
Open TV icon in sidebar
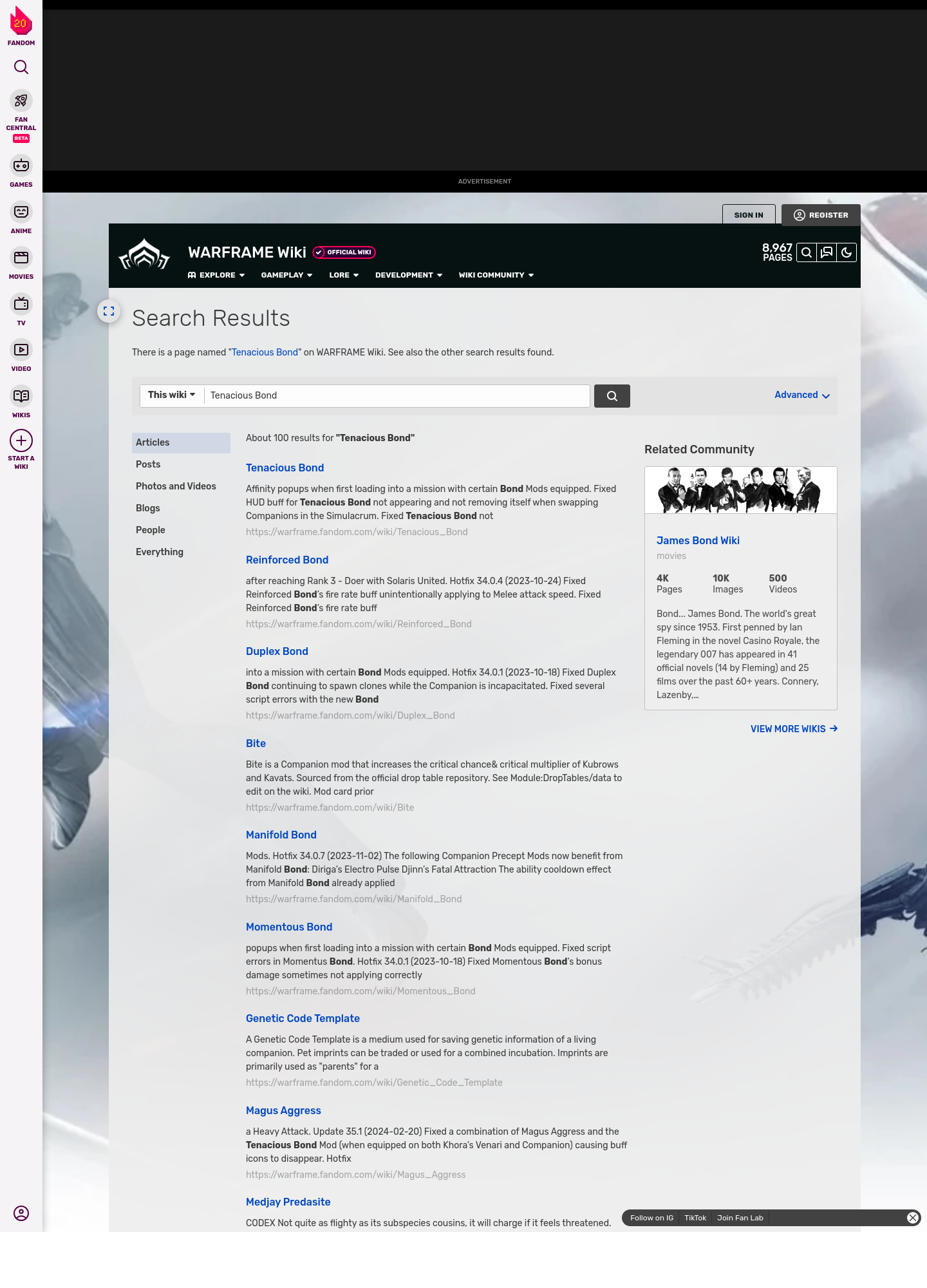tap(21, 304)
